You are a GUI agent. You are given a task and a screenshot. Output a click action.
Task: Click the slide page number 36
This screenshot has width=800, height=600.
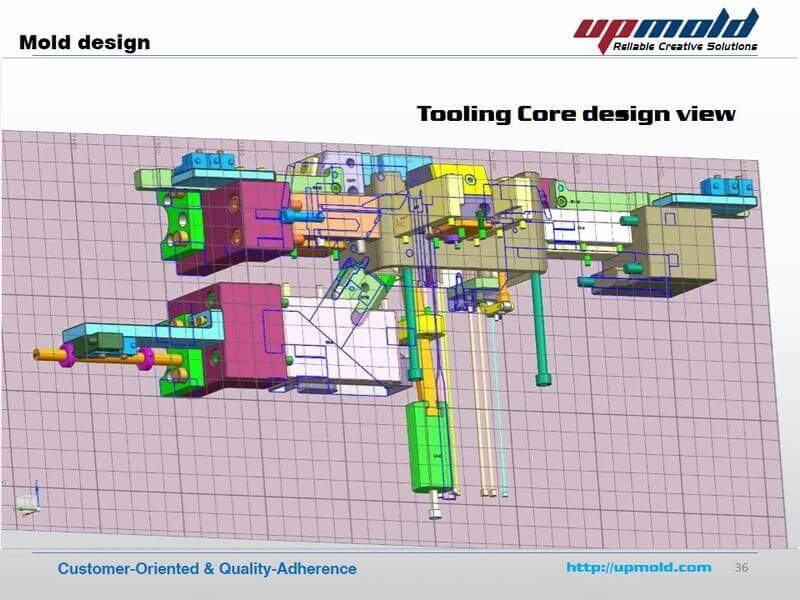tap(741, 568)
